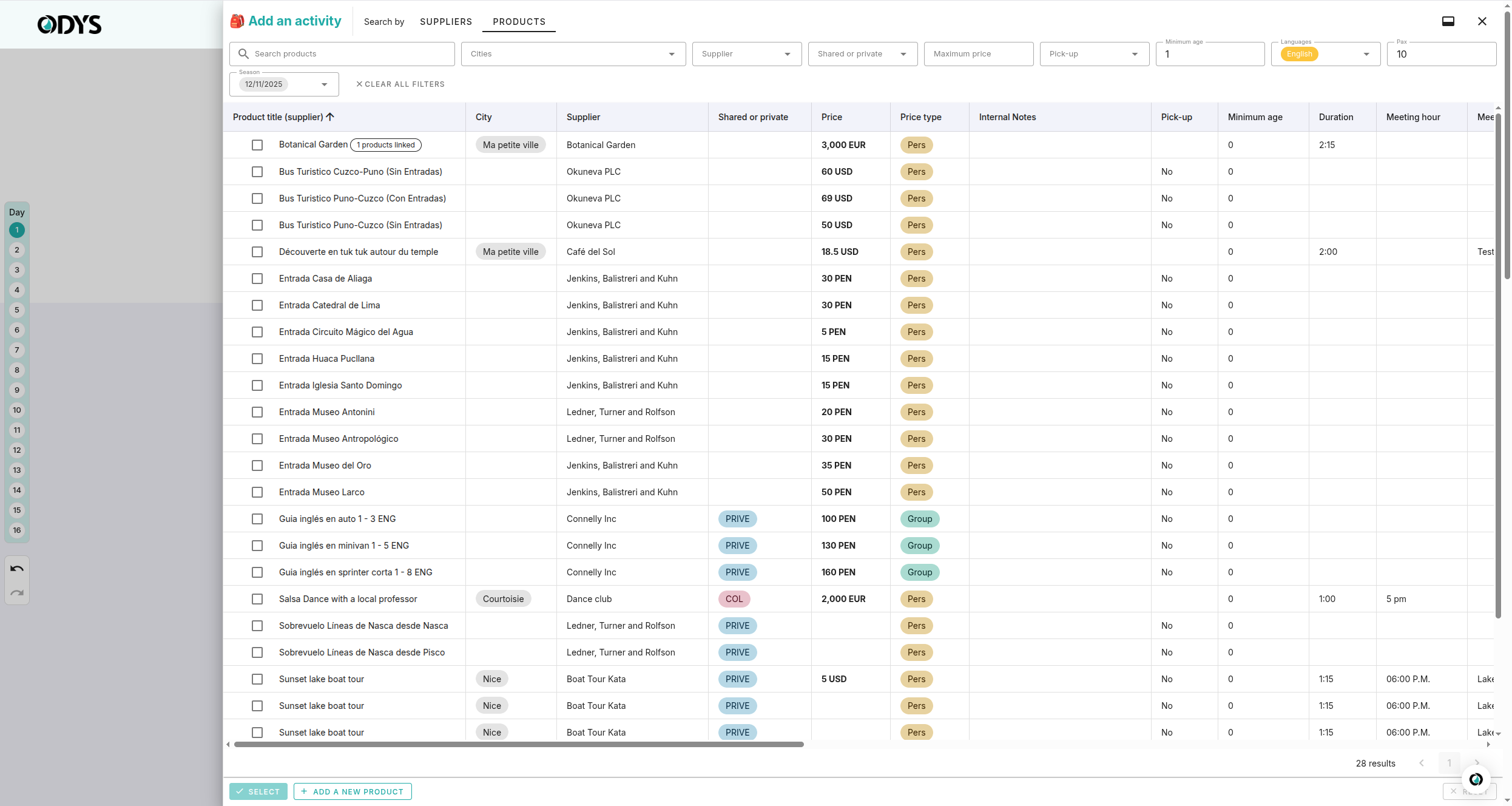Click the horizontal table scrollbar
The image size is (1512, 806).
tap(519, 744)
